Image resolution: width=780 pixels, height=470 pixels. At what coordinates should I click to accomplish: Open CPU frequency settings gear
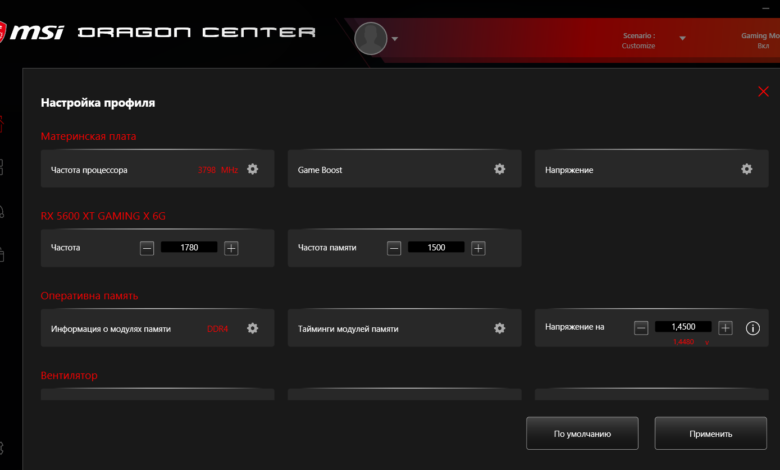pos(253,169)
